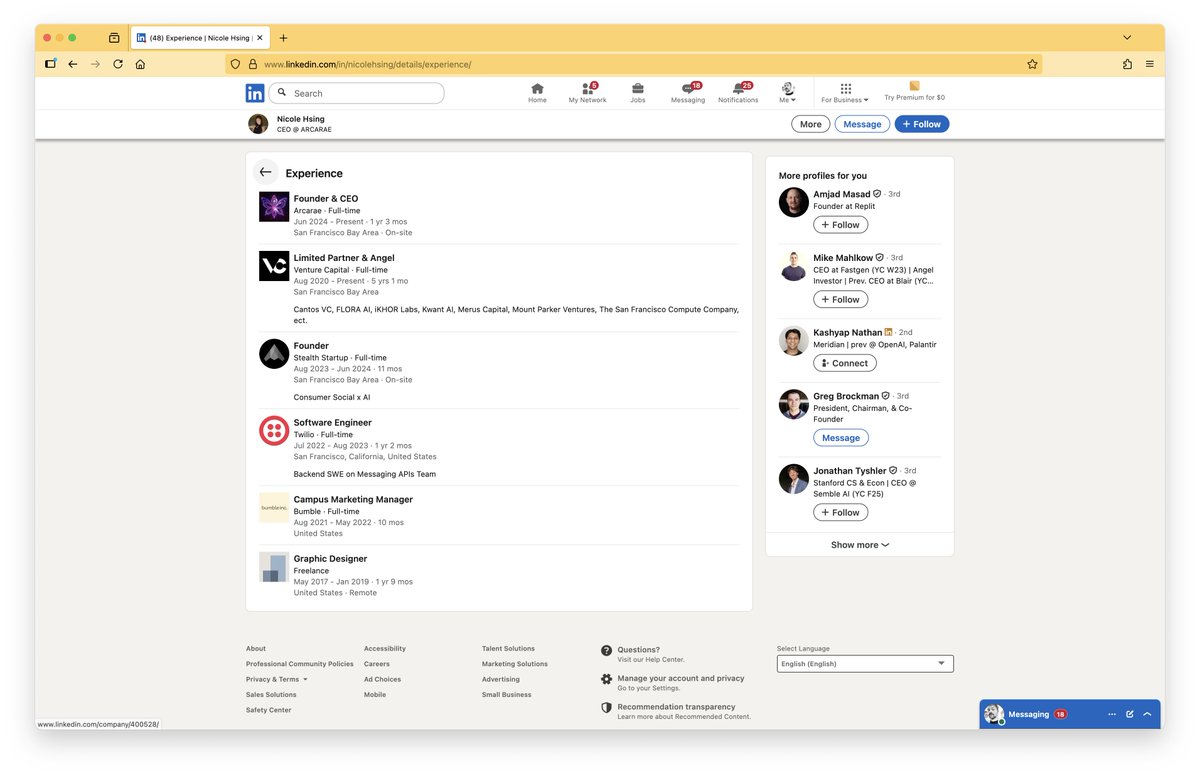Follow Amjad Masad

coord(840,225)
